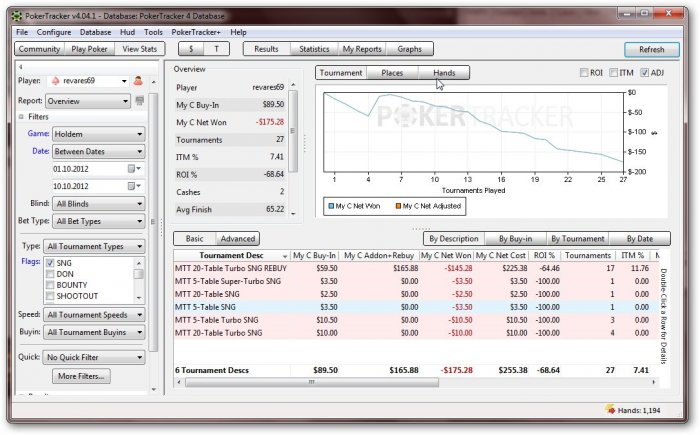The image size is (700, 435).
Task: Open the Hud menu
Action: [x=127, y=32]
